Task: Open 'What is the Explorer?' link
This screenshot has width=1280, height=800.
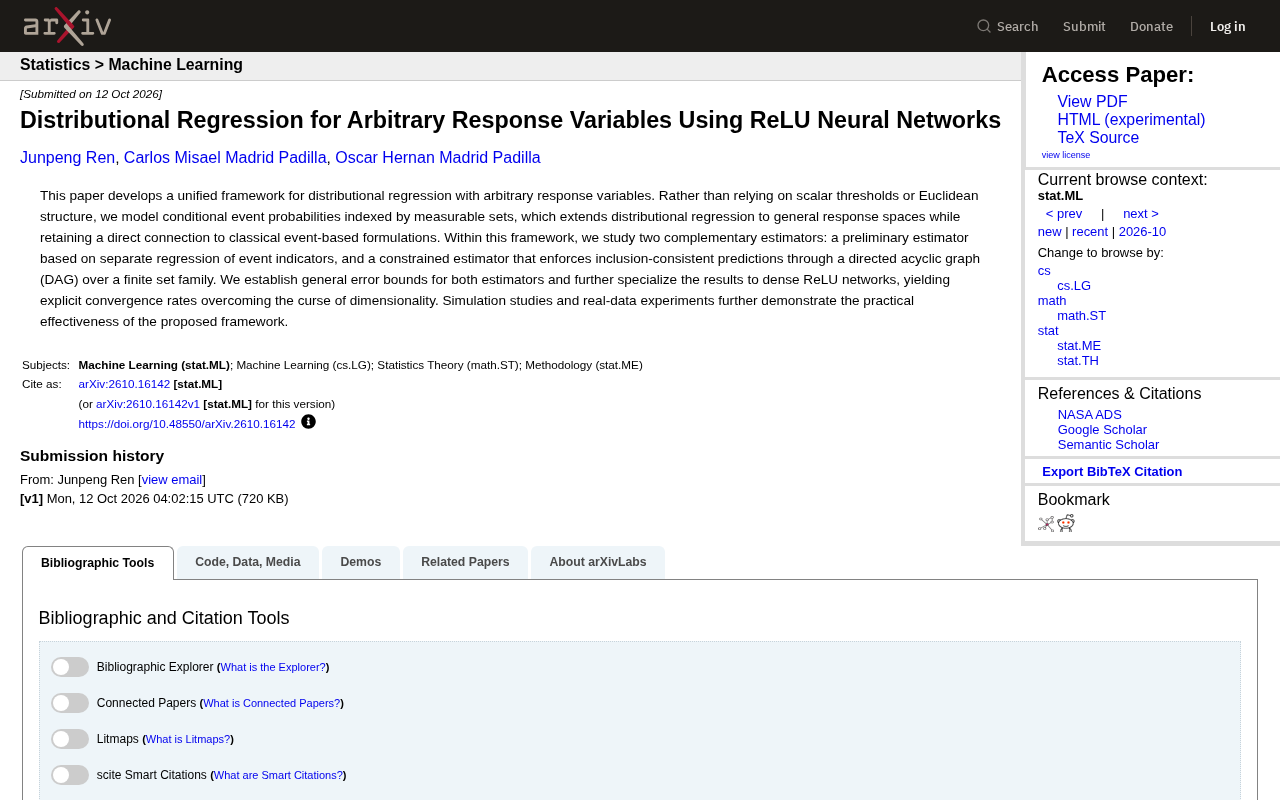Action: tap(273, 667)
